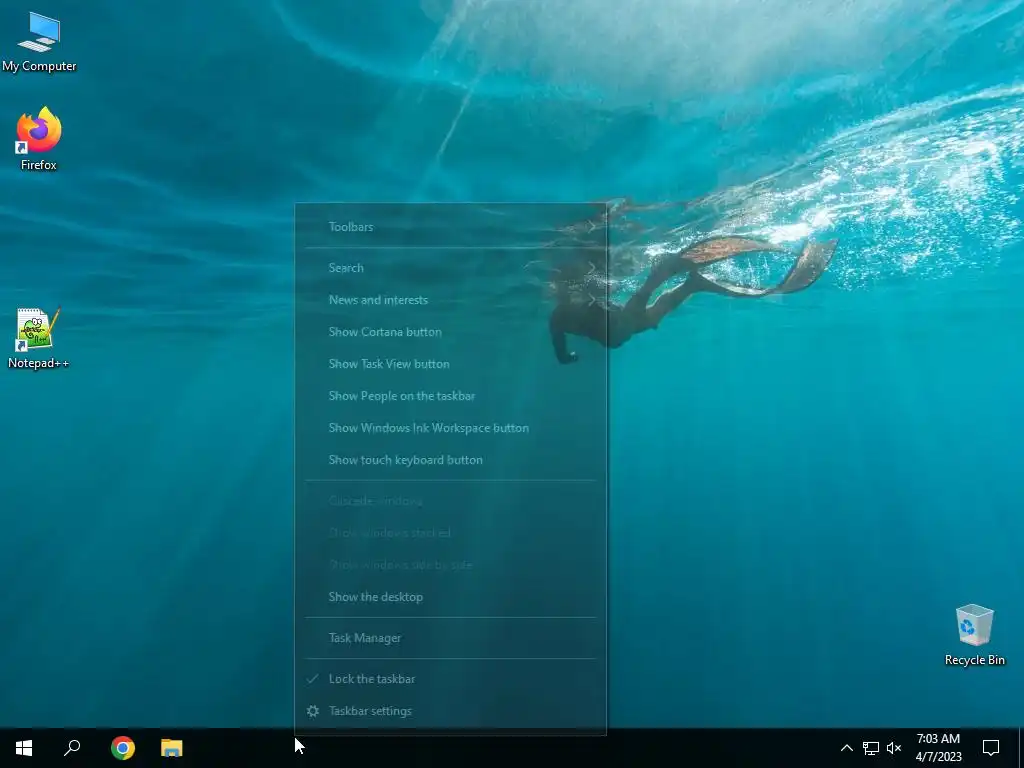Open the Action Center notifications icon
This screenshot has width=1024, height=768.
pyautogui.click(x=991, y=748)
